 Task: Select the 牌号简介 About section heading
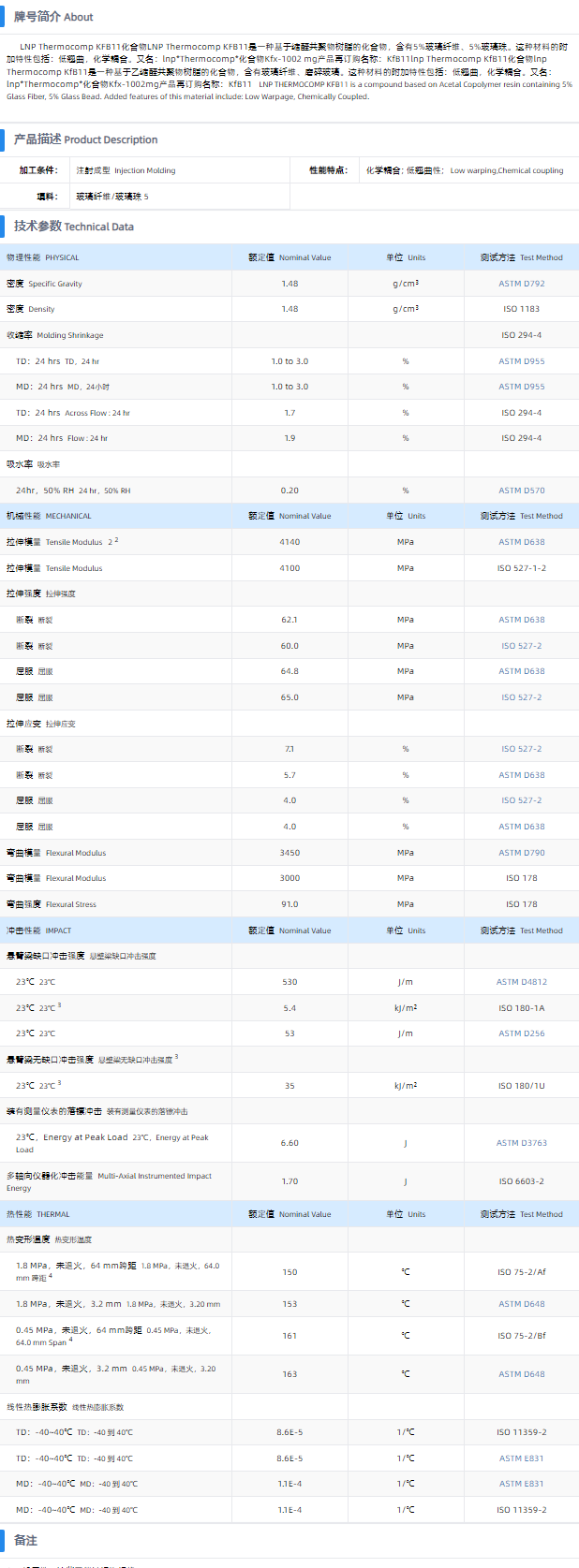tap(53, 17)
